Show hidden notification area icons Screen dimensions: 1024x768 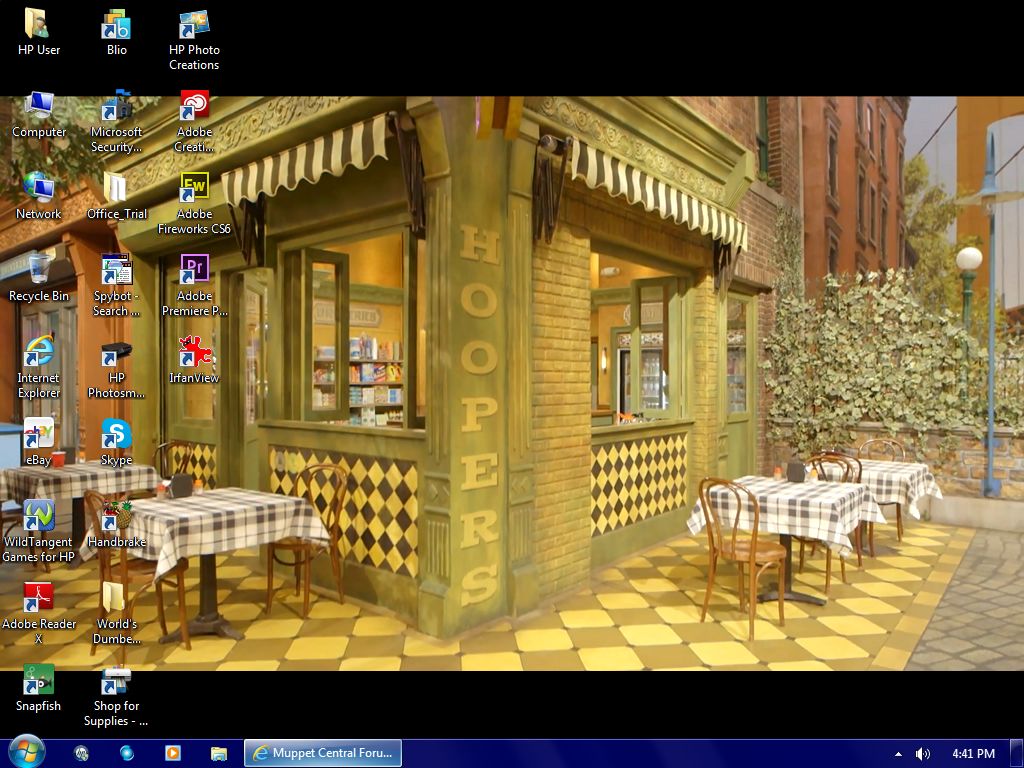pos(899,754)
